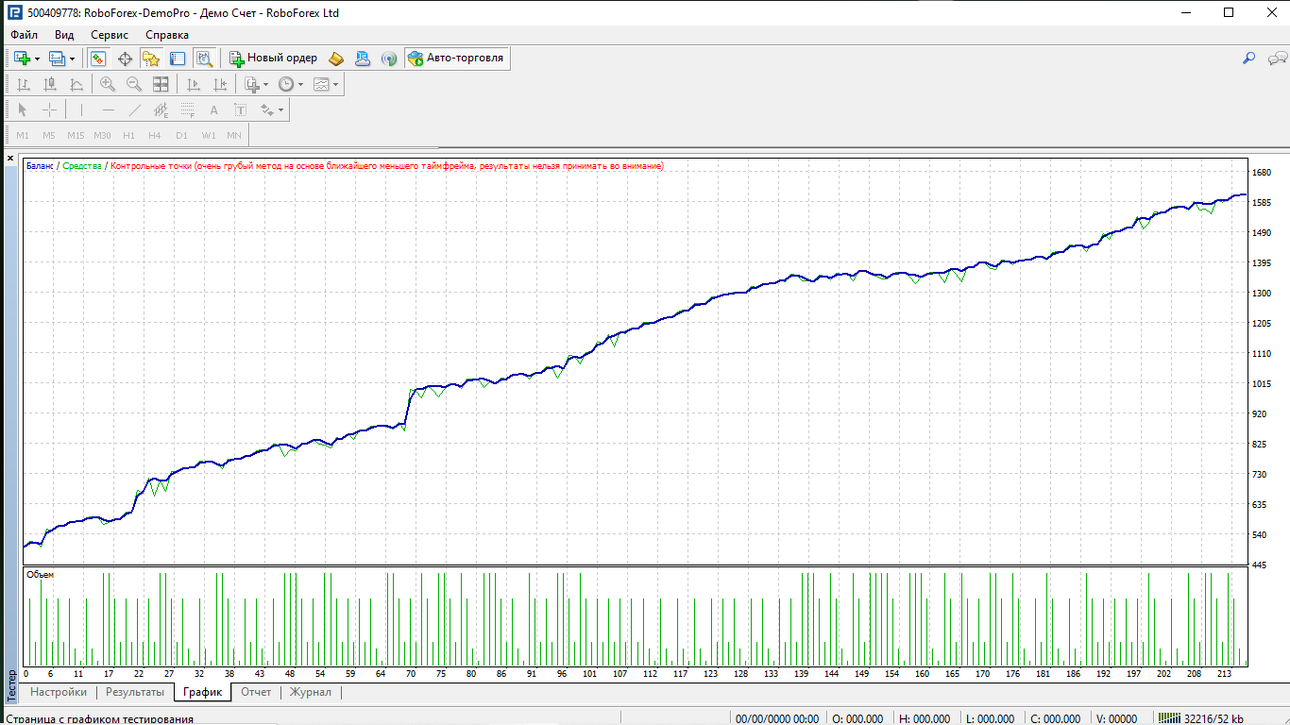Pick the vertical line drawing tool
This screenshot has width=1290, height=725.
tap(81, 110)
